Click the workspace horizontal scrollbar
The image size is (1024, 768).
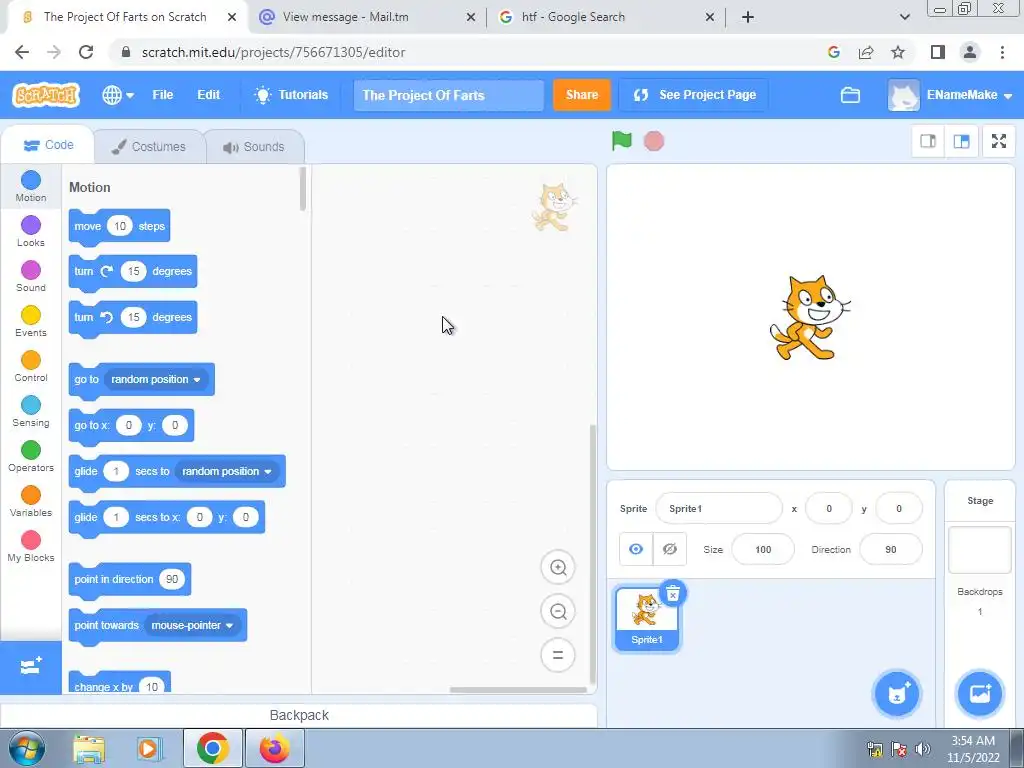coord(518,690)
